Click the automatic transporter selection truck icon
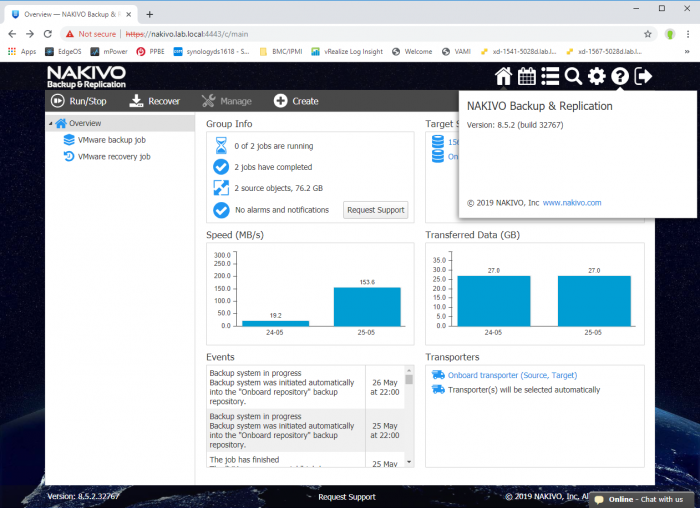 (438, 389)
